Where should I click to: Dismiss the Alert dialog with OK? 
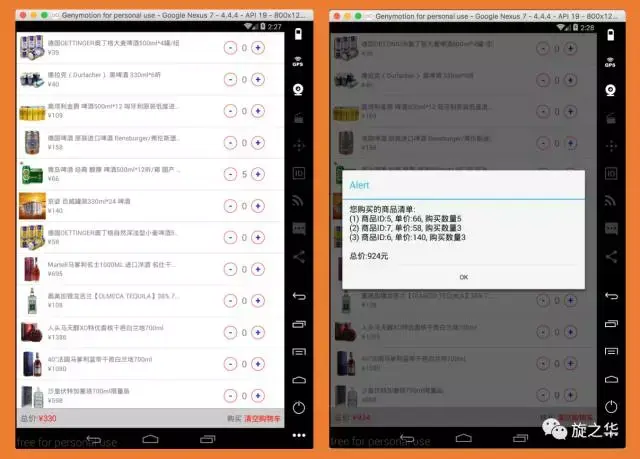(x=464, y=277)
